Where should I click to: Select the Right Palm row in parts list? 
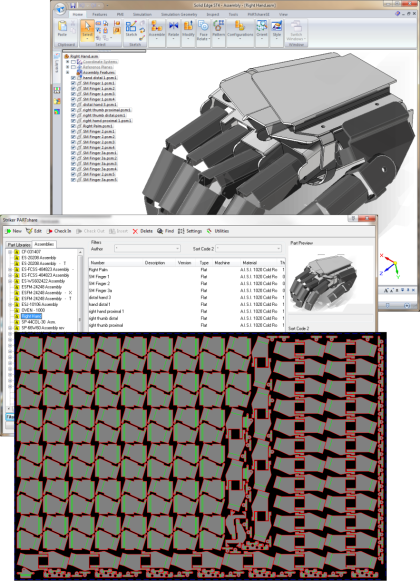click(186, 270)
